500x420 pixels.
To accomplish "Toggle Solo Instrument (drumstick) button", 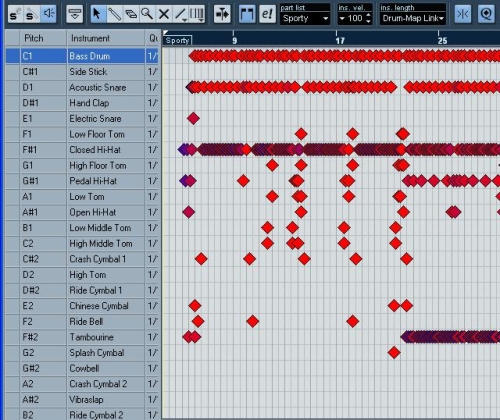I will (x=32, y=14).
